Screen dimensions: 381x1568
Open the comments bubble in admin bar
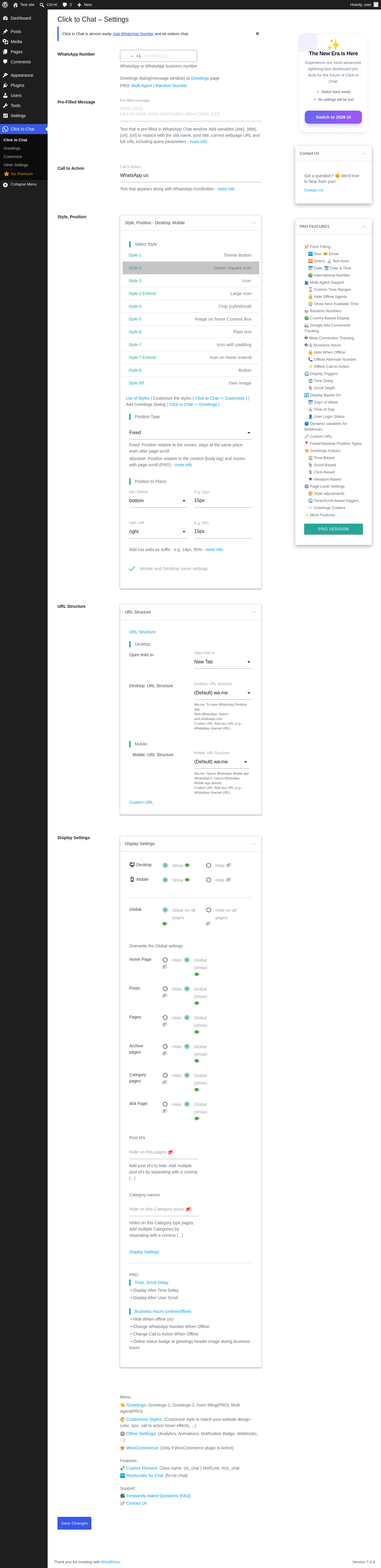tap(65, 4)
